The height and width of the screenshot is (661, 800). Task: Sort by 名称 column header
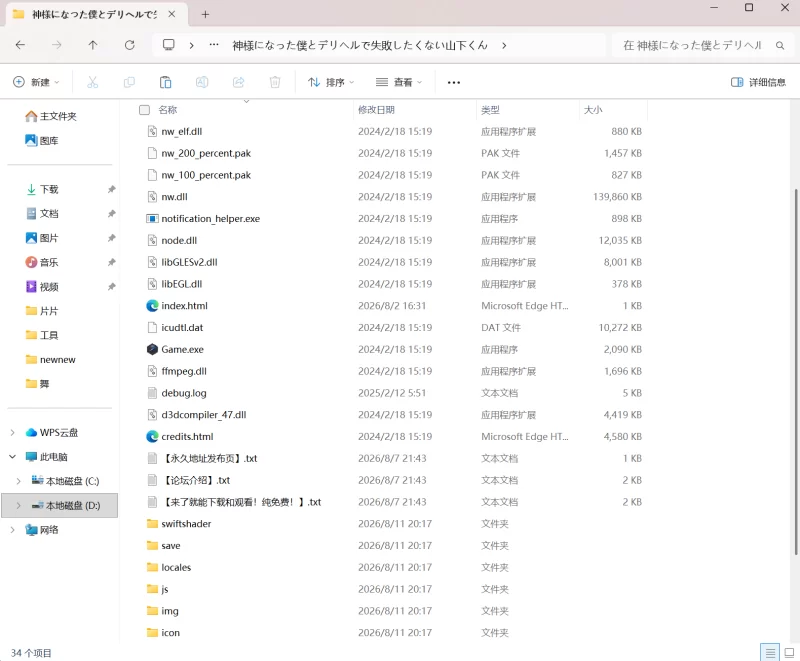click(167, 110)
